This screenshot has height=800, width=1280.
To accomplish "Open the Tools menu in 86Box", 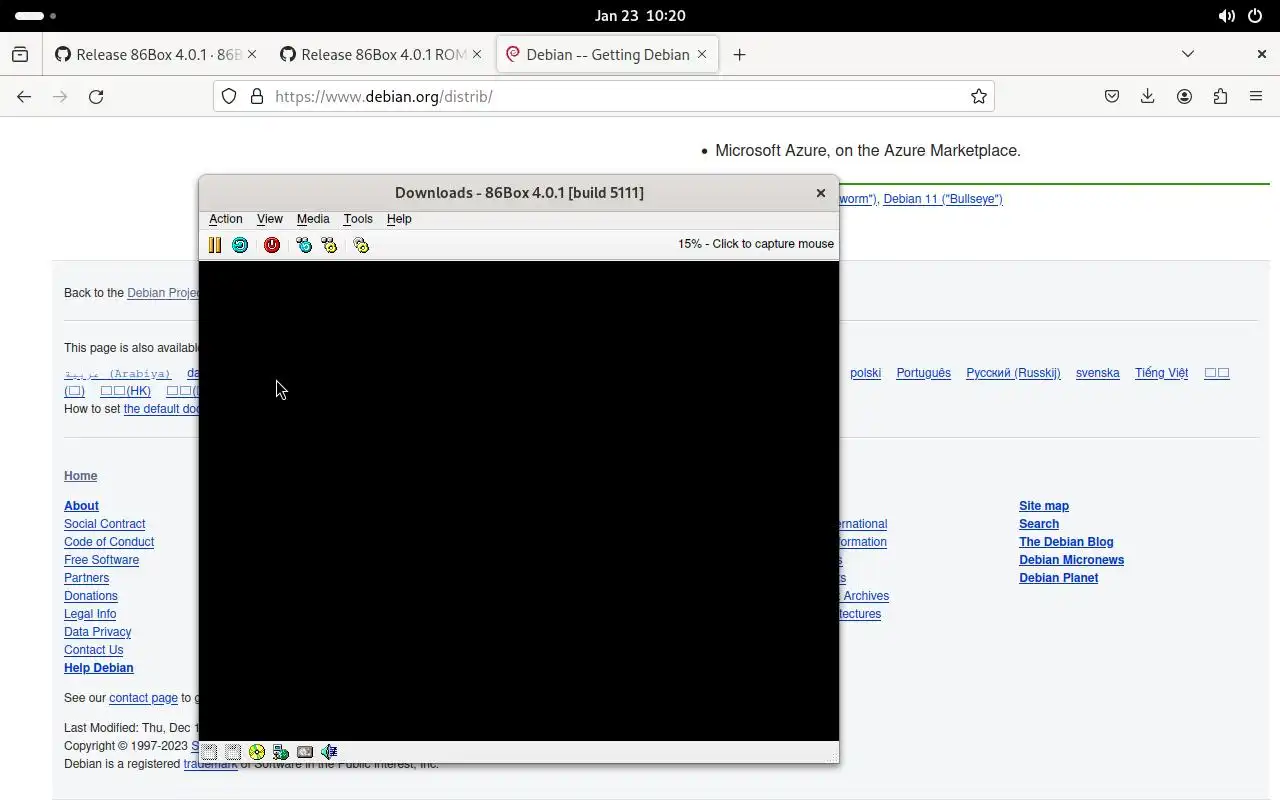I will point(358,219).
